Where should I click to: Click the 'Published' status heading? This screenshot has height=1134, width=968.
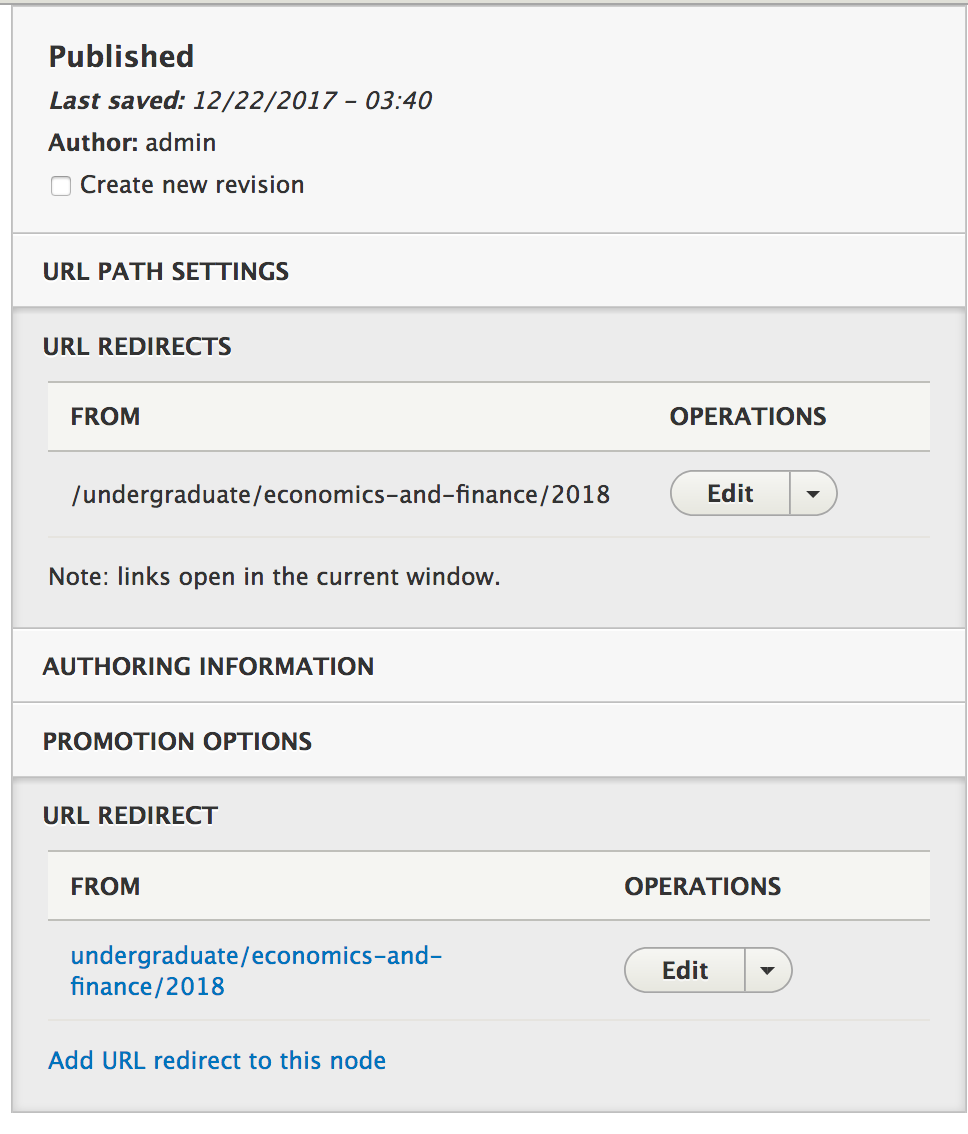point(121,56)
